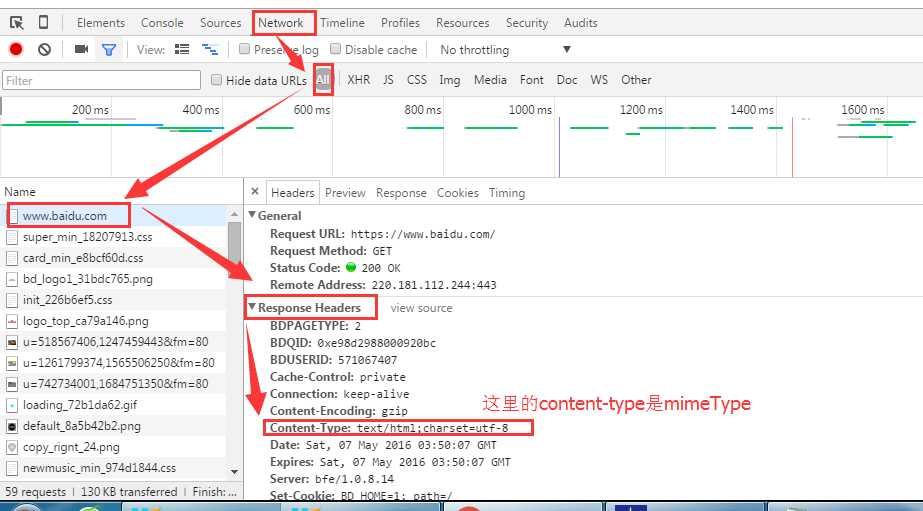The height and width of the screenshot is (511, 923).
Task: Toggle the camera capture screenshots icon
Action: tap(81, 49)
